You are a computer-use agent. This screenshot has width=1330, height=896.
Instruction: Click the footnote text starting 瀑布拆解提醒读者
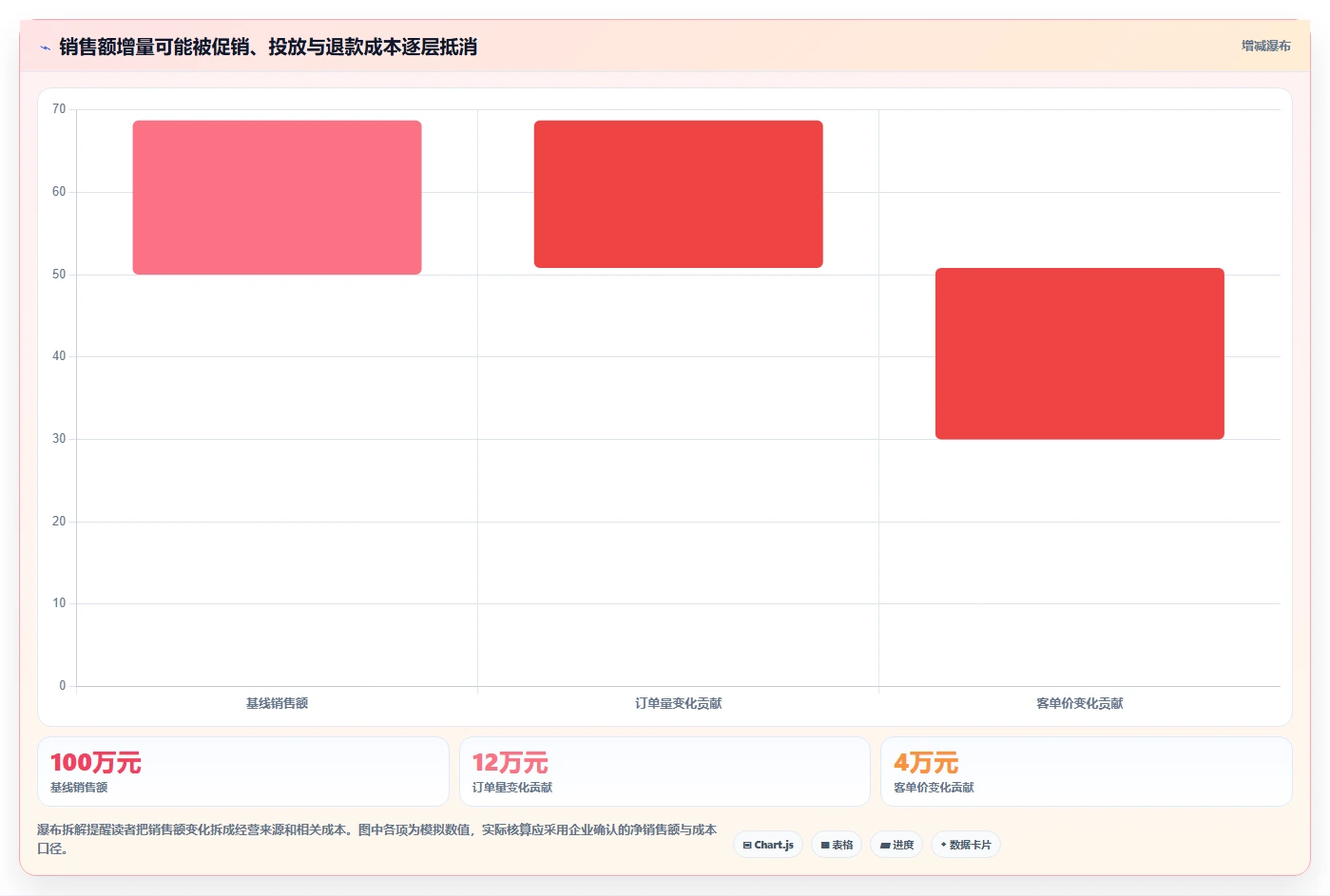[377, 839]
